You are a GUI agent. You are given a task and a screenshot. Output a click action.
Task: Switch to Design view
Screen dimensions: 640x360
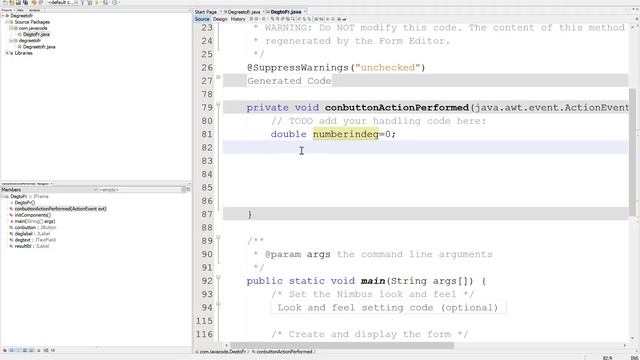[220, 19]
